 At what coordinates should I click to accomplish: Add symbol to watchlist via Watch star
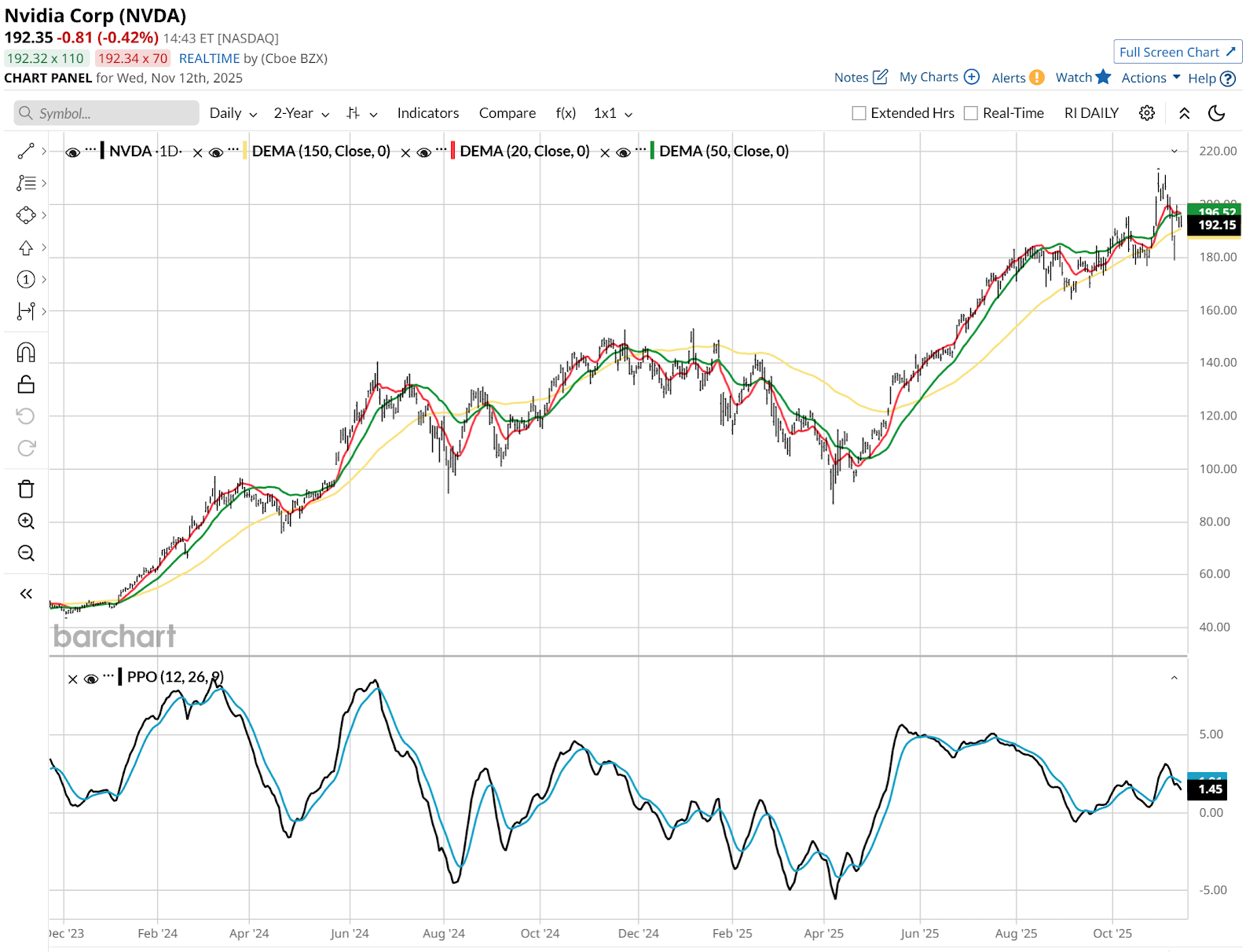(1105, 78)
